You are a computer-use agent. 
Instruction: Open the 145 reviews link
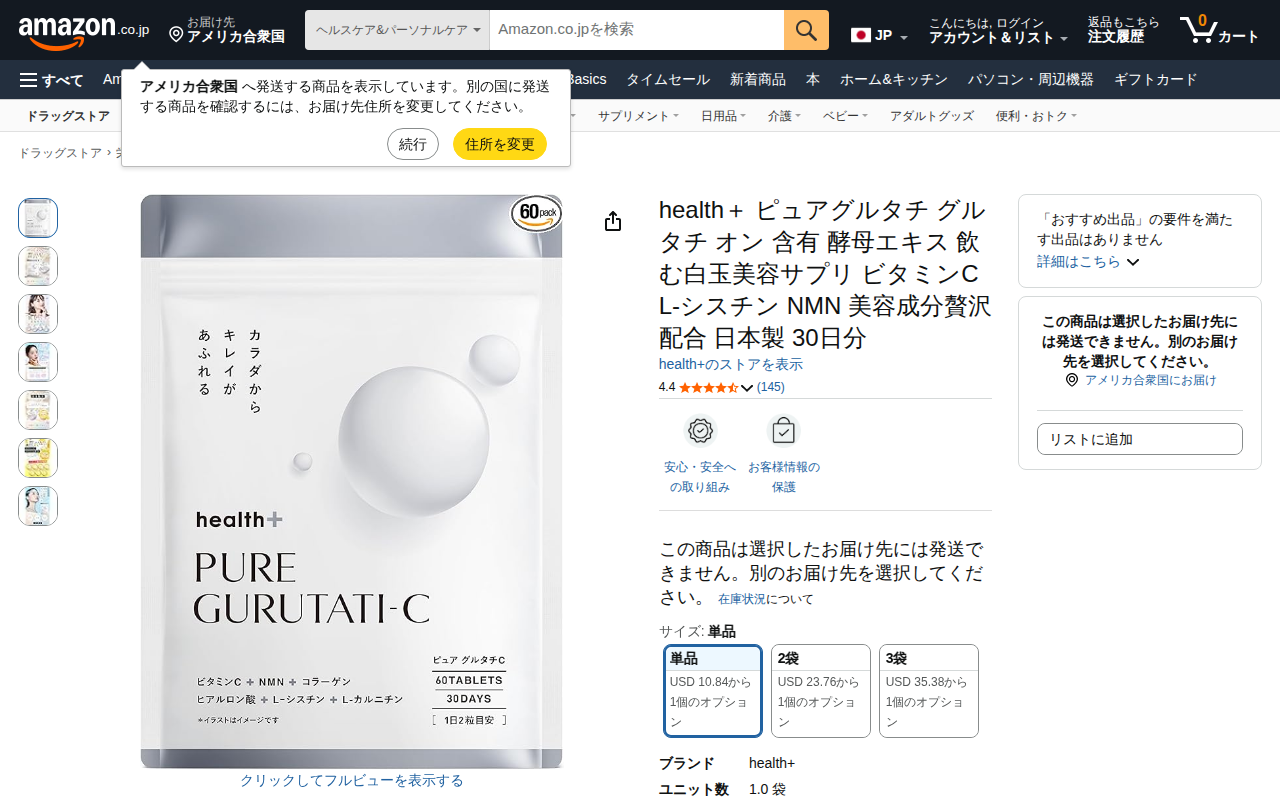point(771,387)
